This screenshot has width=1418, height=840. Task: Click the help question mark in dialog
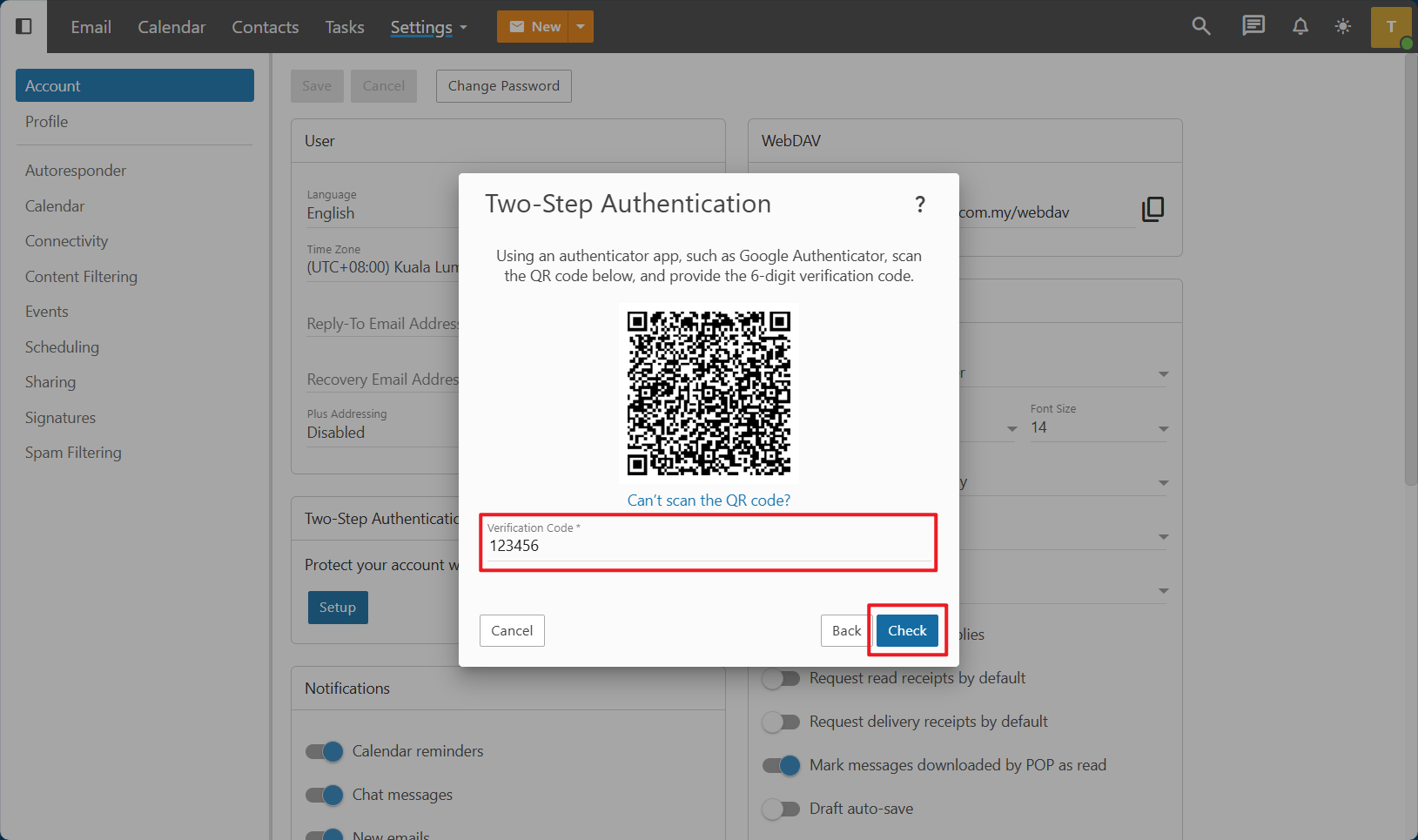pyautogui.click(x=920, y=205)
